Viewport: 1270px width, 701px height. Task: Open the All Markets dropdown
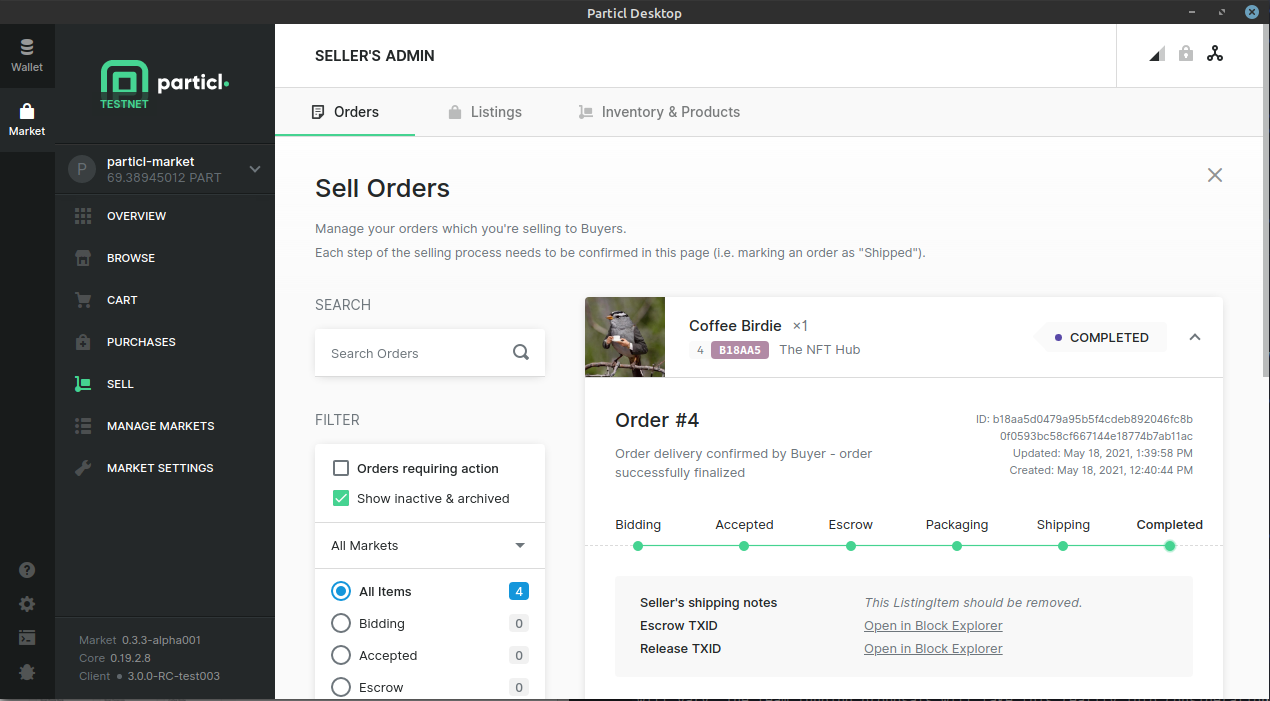429,545
